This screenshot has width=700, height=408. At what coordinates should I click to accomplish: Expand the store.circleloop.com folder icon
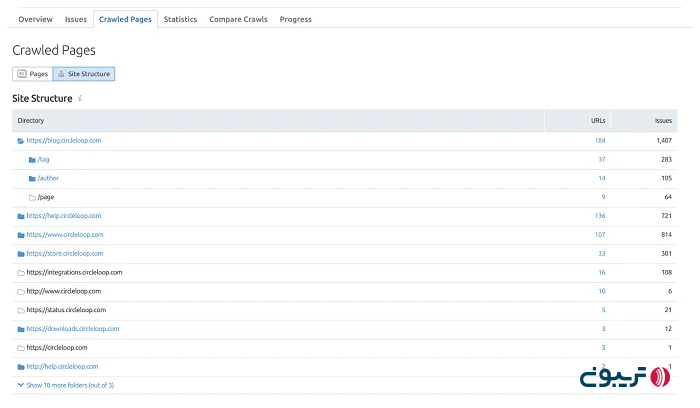[21, 254]
